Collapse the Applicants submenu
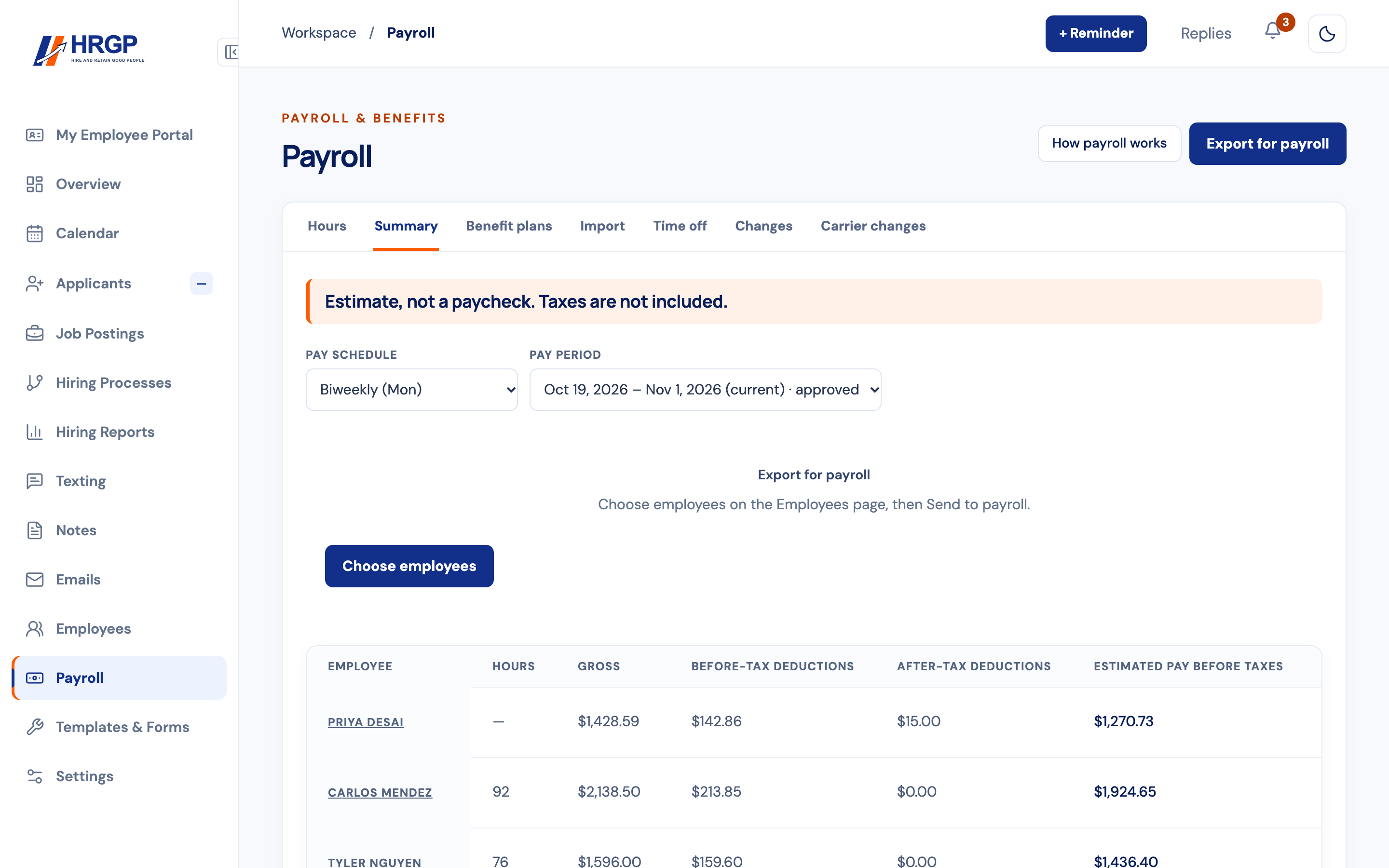This screenshot has width=1389, height=868. pyautogui.click(x=202, y=284)
